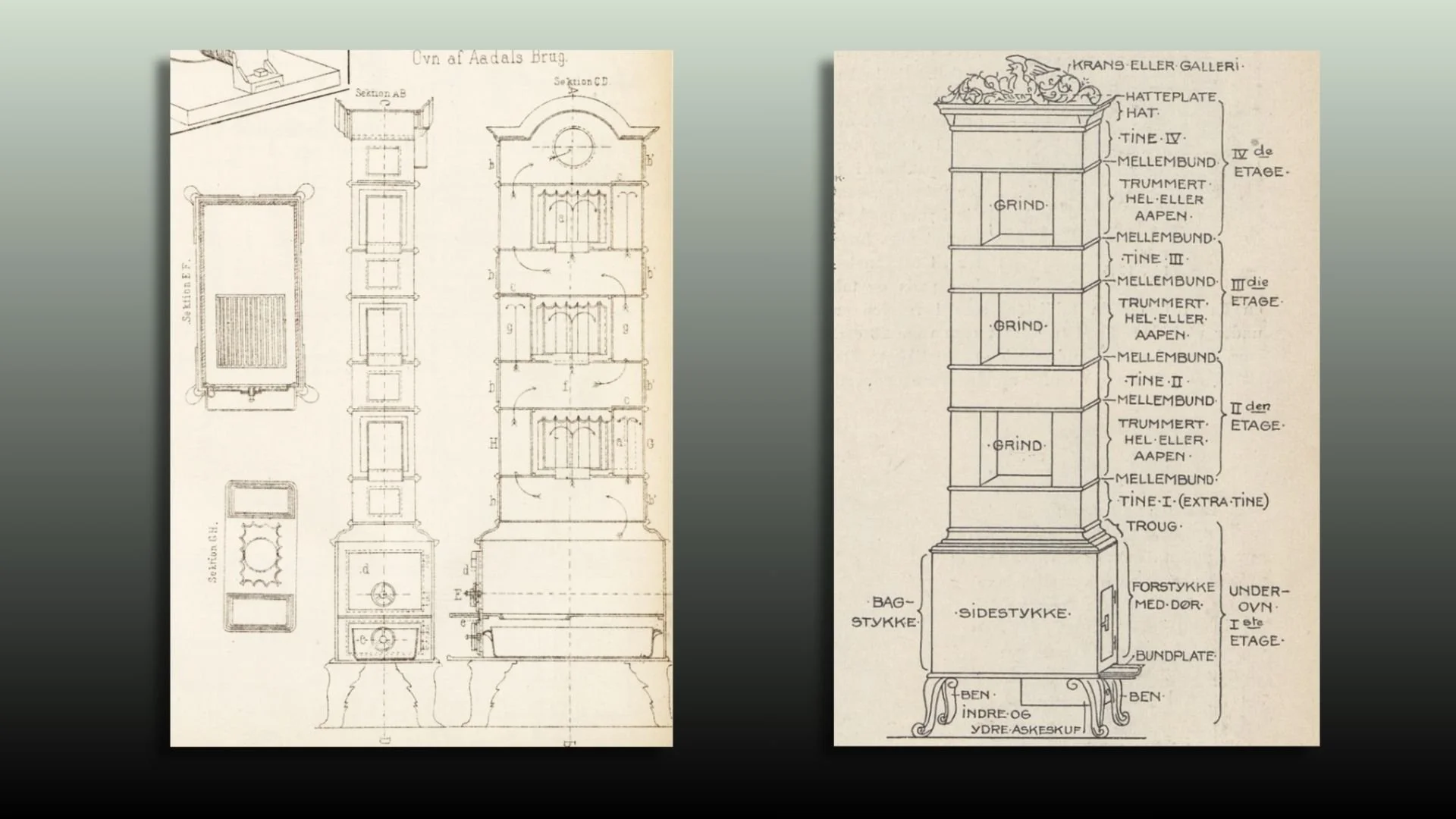
Task: Click the 'FORSTYKKE MED DØR' label
Action: coord(1172,595)
